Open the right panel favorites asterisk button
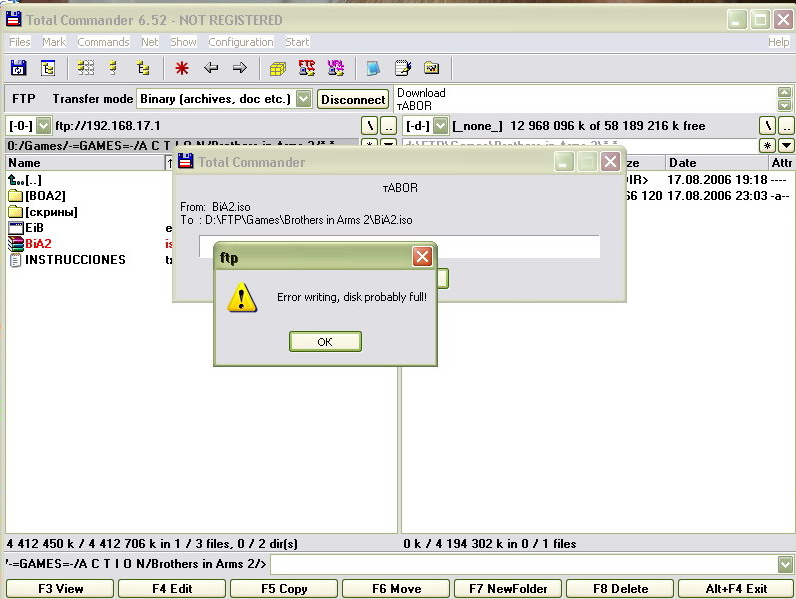This screenshot has height=599, width=796. pyautogui.click(x=768, y=146)
